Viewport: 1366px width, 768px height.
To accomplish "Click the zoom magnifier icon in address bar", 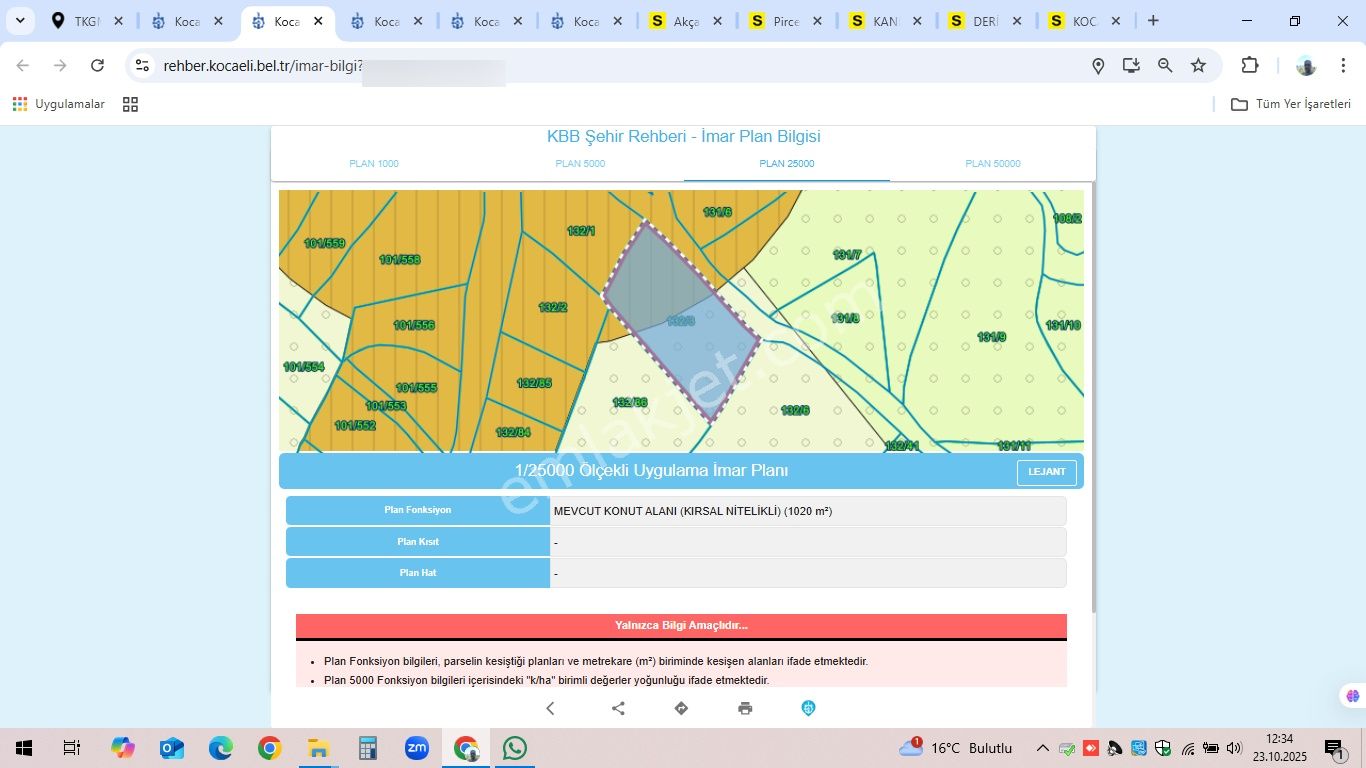I will click(1165, 66).
